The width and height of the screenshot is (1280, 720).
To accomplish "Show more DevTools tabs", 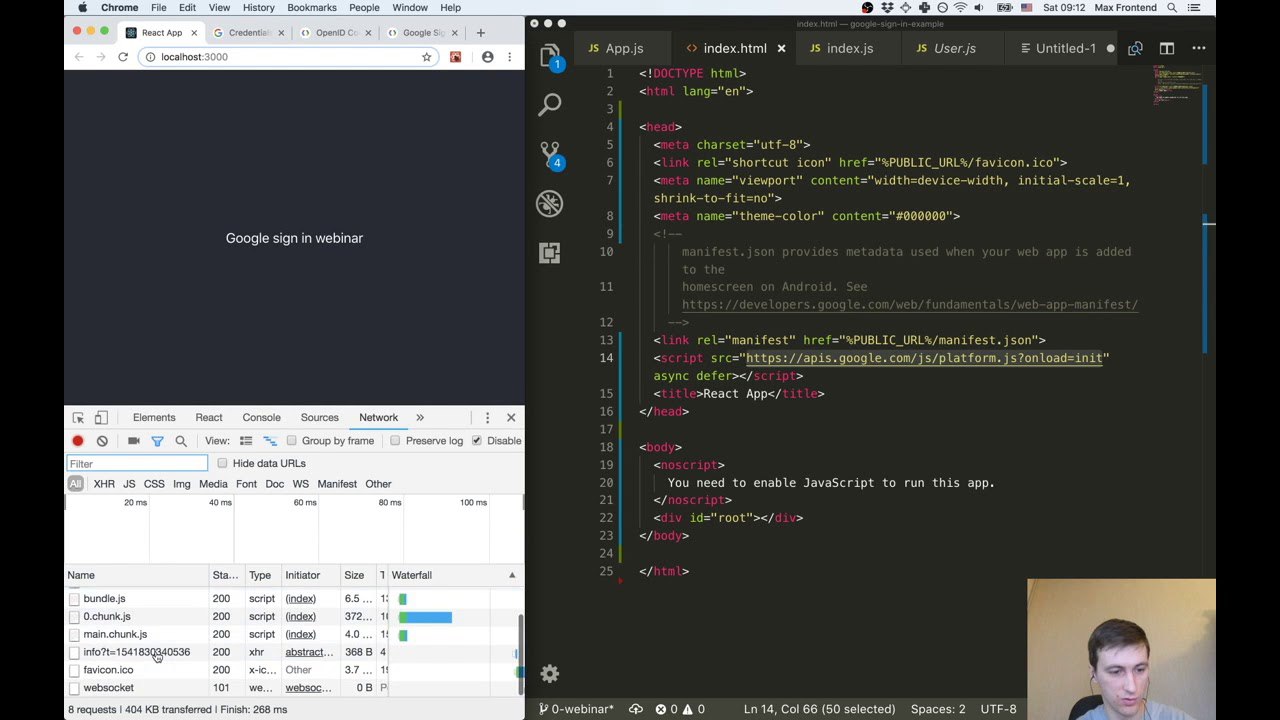I will [x=420, y=418].
